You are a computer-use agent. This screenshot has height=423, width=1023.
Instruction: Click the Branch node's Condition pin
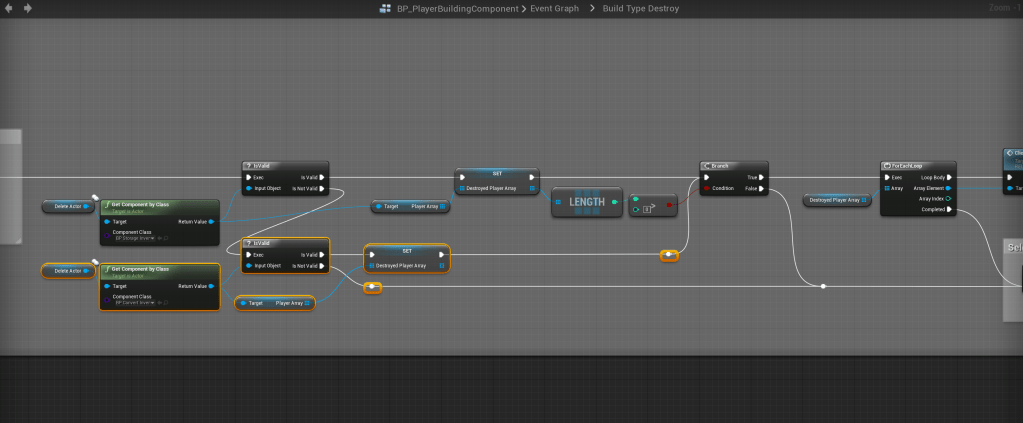point(707,187)
